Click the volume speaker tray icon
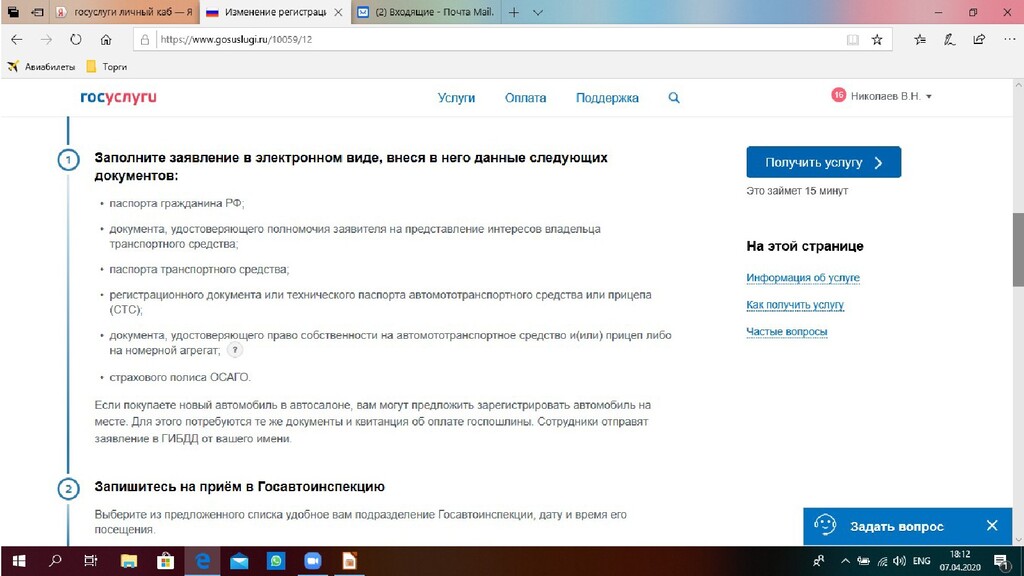This screenshot has height=576, width=1024. [x=899, y=561]
